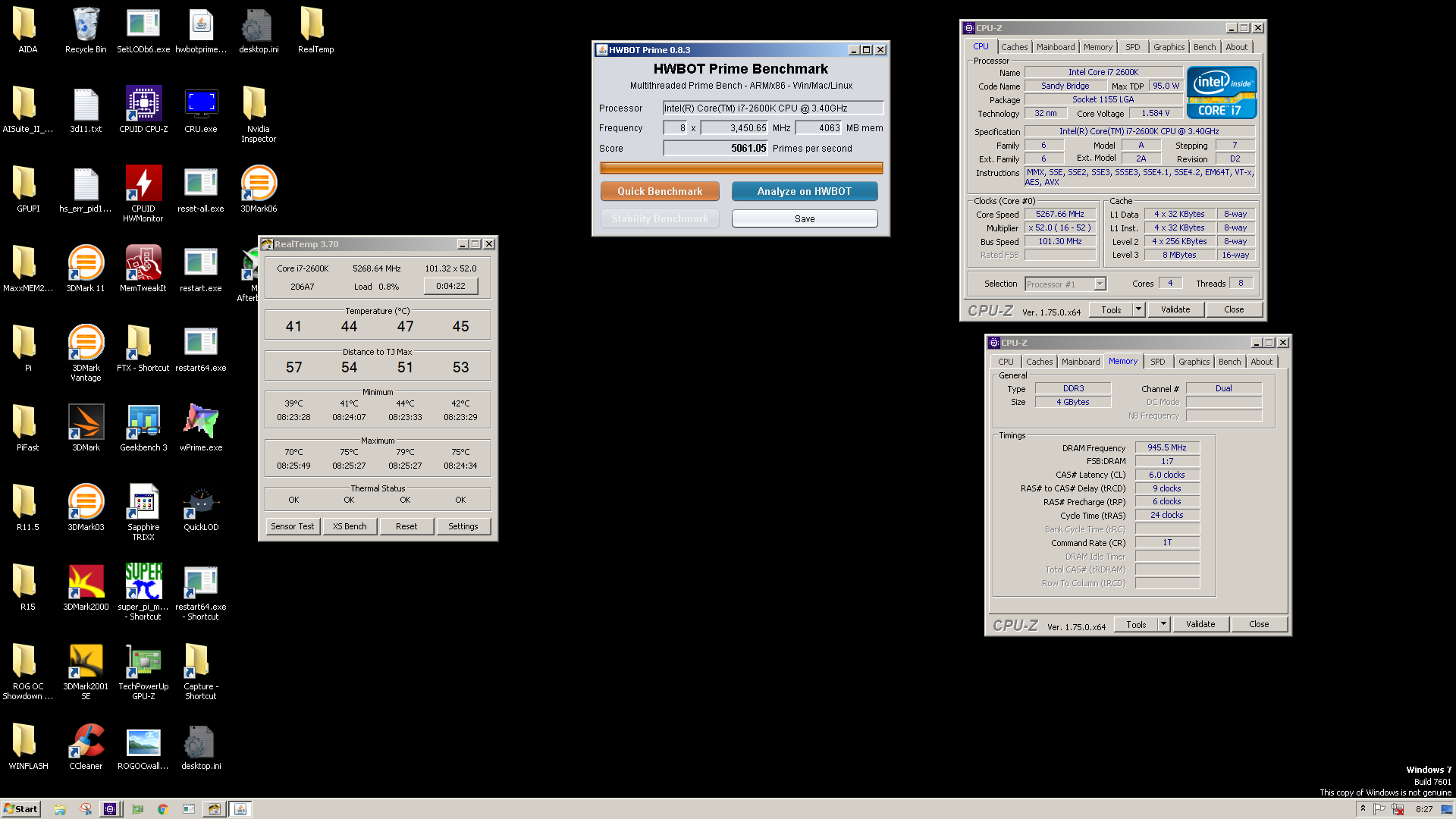This screenshot has height=819, width=1456.
Task: Open Processor selection dropdown in CPU-Z
Action: [1100, 284]
